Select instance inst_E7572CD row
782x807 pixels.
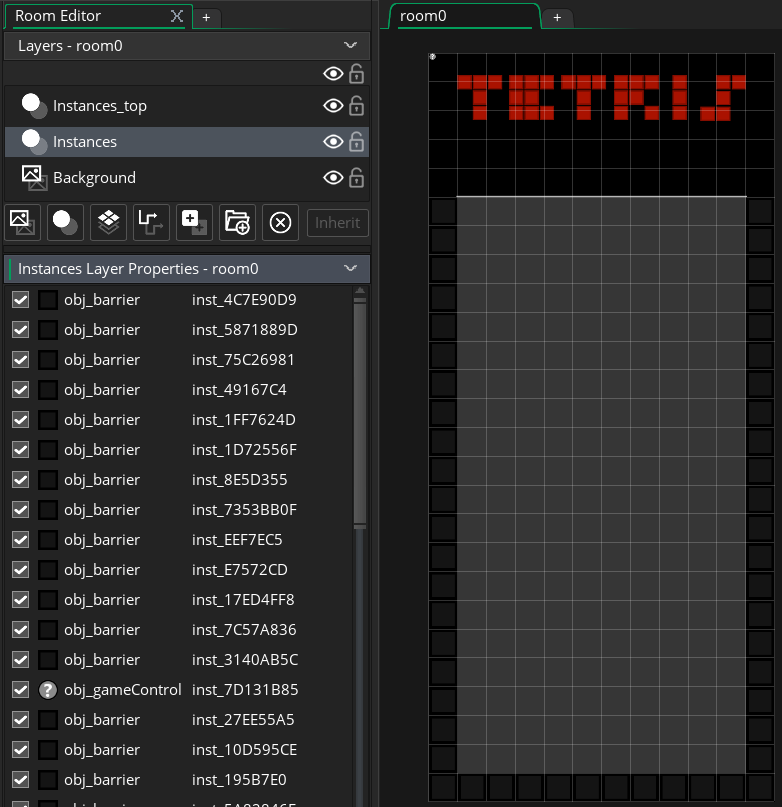pyautogui.click(x=180, y=570)
